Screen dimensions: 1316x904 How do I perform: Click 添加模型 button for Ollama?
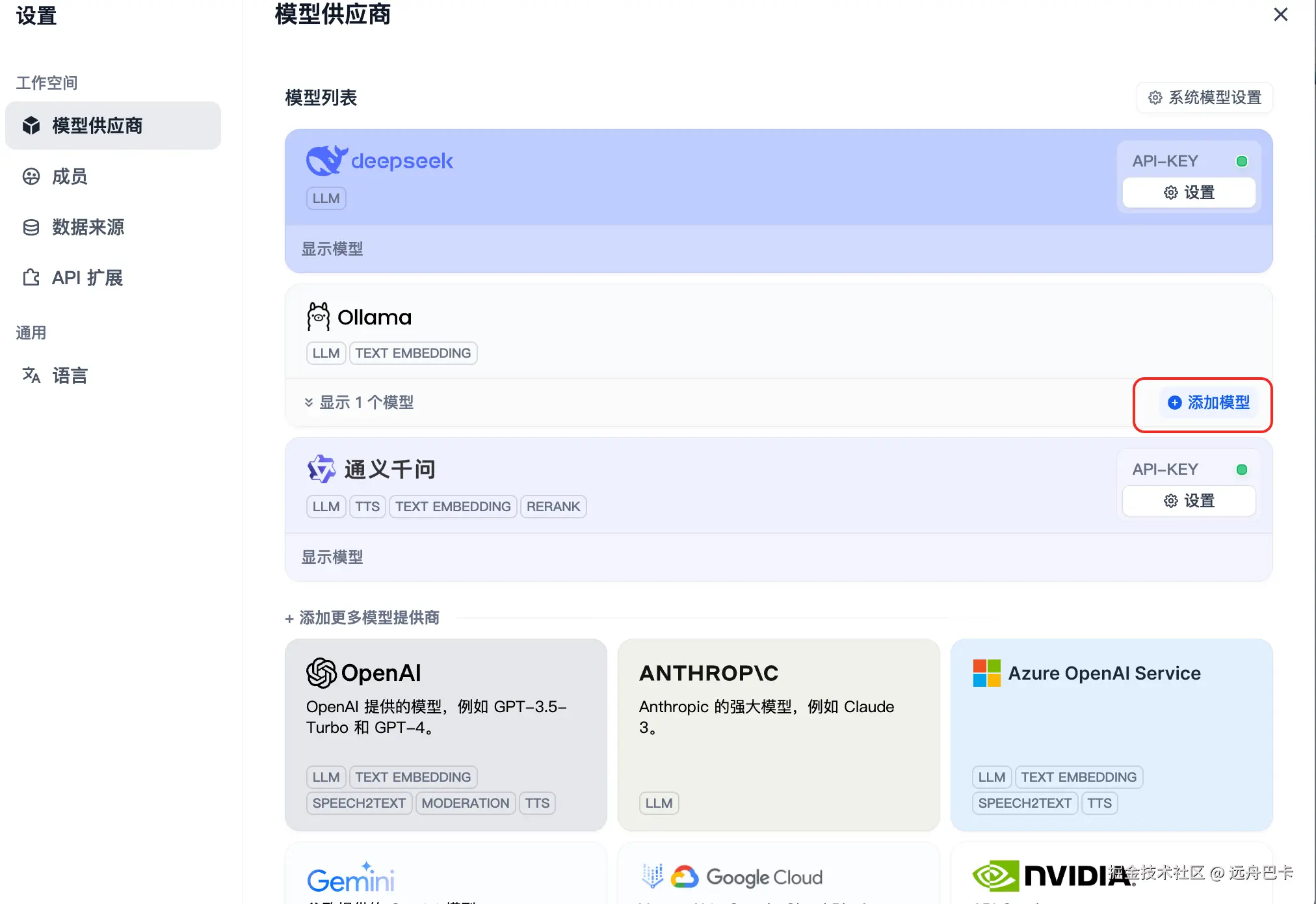pyautogui.click(x=1209, y=403)
